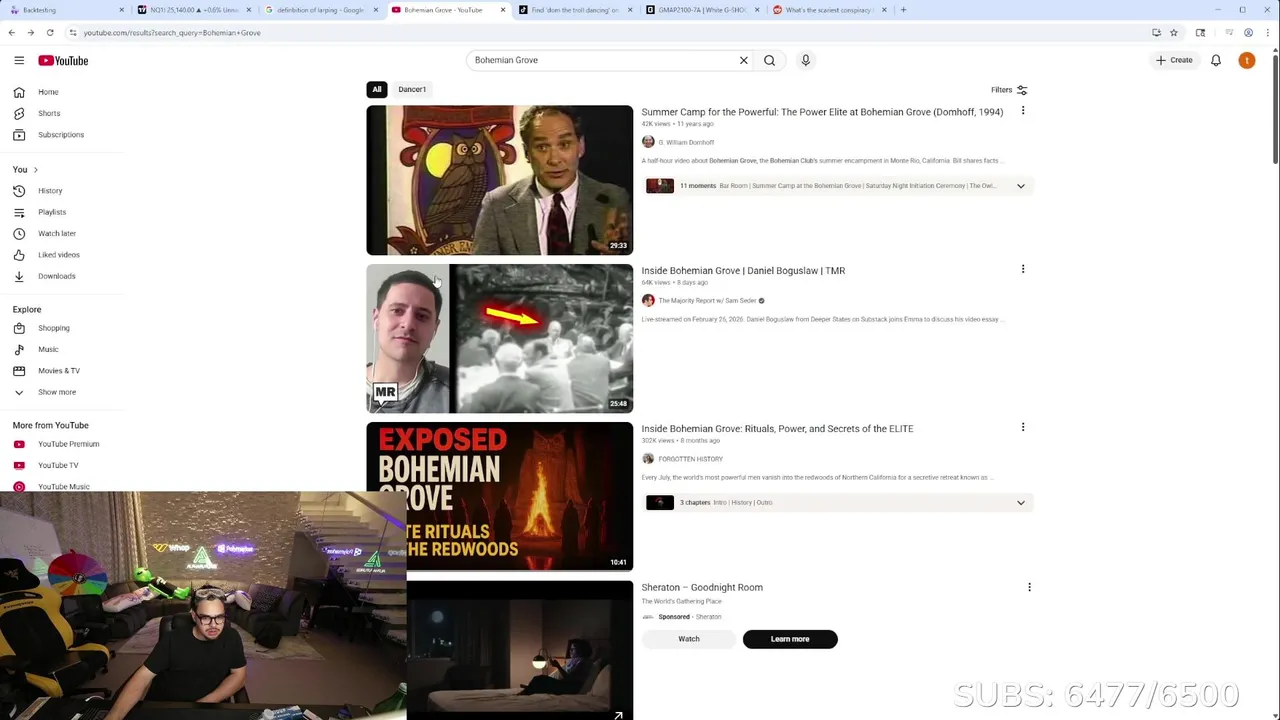Image resolution: width=1280 pixels, height=720 pixels.
Task: Click the owl thumbnail of Domhoff video
Action: (x=499, y=180)
